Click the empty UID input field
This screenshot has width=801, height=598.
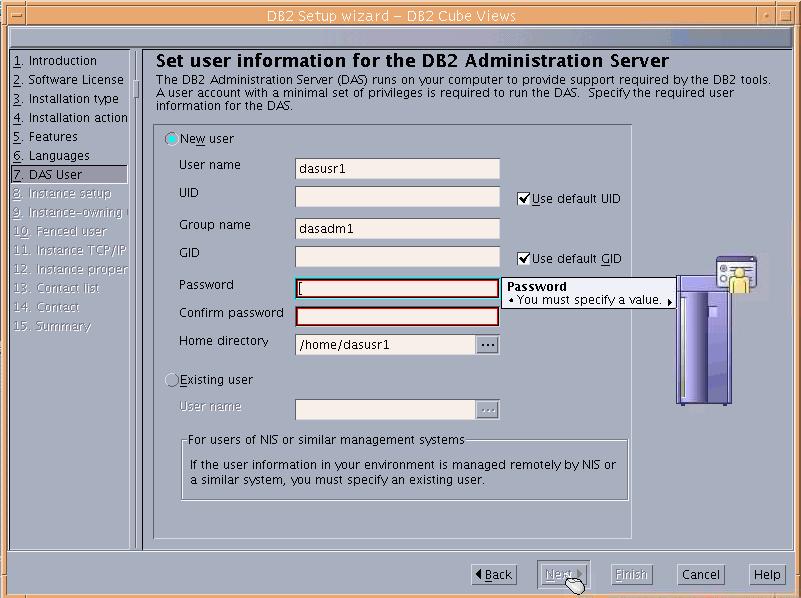(397, 197)
